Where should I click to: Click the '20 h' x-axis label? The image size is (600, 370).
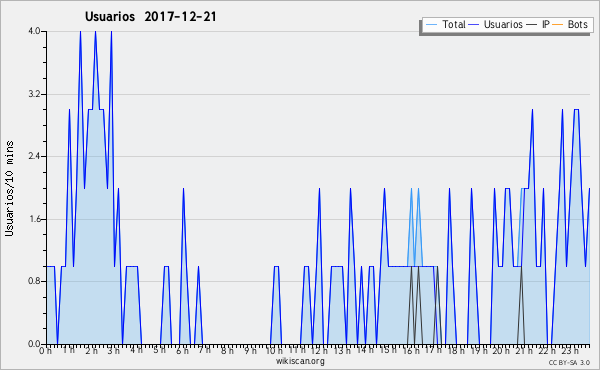501,350
